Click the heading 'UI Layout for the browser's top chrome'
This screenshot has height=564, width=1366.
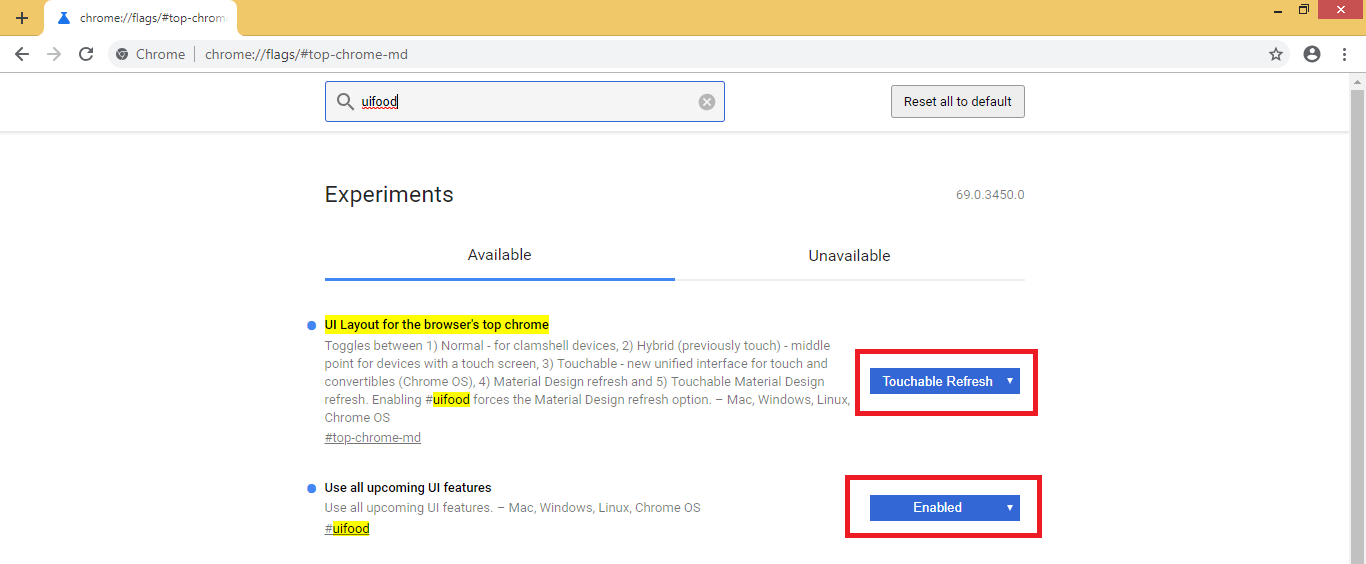pos(437,325)
